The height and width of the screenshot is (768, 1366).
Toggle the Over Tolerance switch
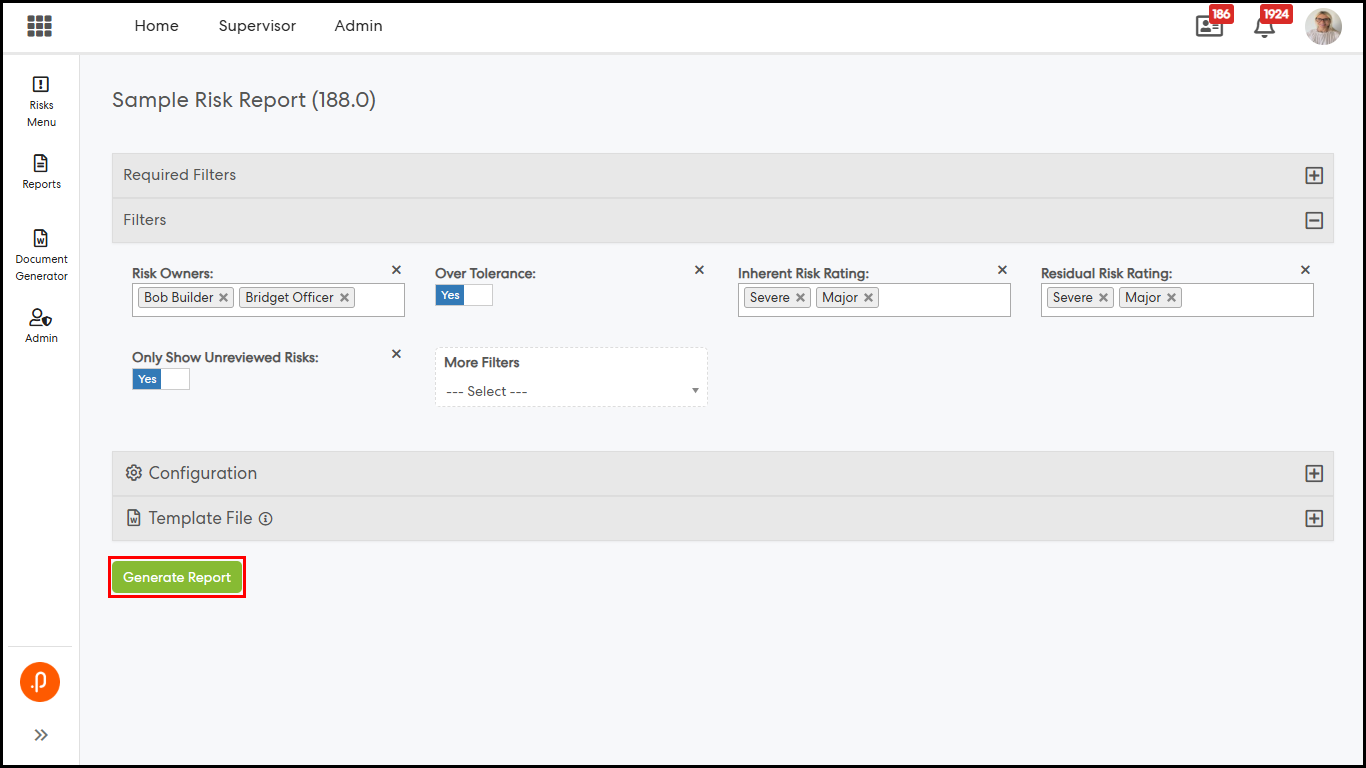(464, 295)
